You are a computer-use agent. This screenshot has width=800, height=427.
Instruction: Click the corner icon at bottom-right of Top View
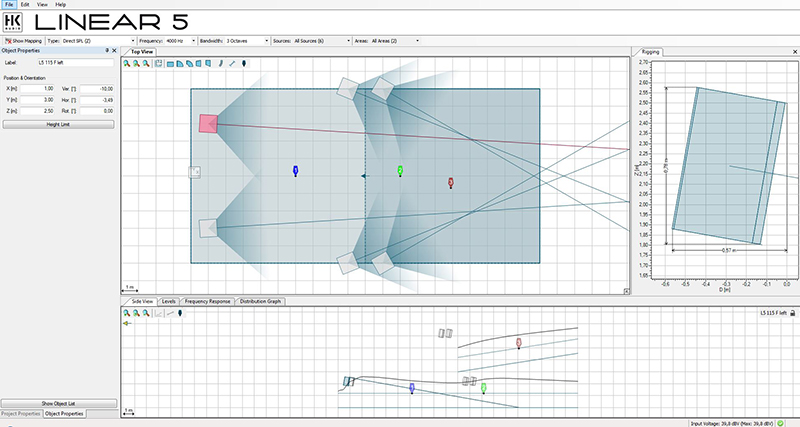[x=626, y=291]
